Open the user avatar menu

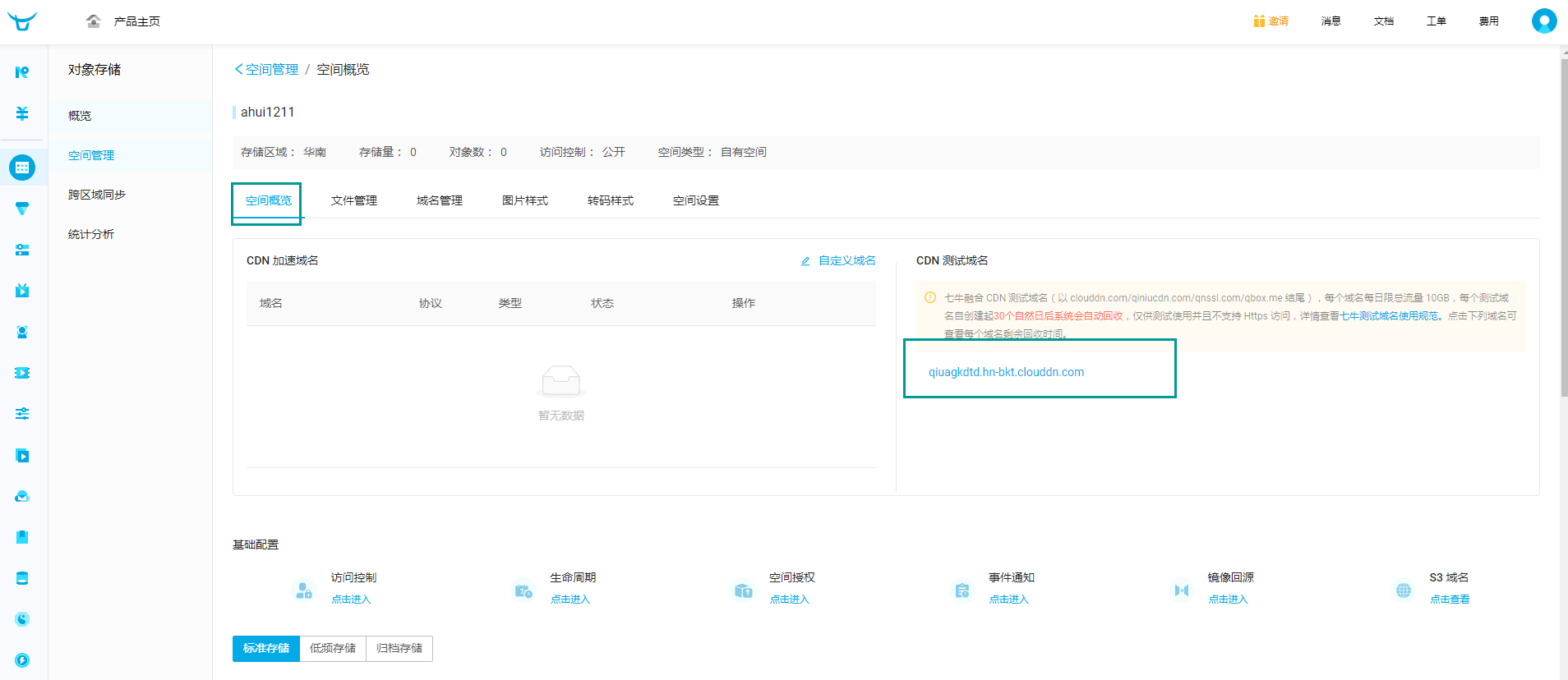1543,21
